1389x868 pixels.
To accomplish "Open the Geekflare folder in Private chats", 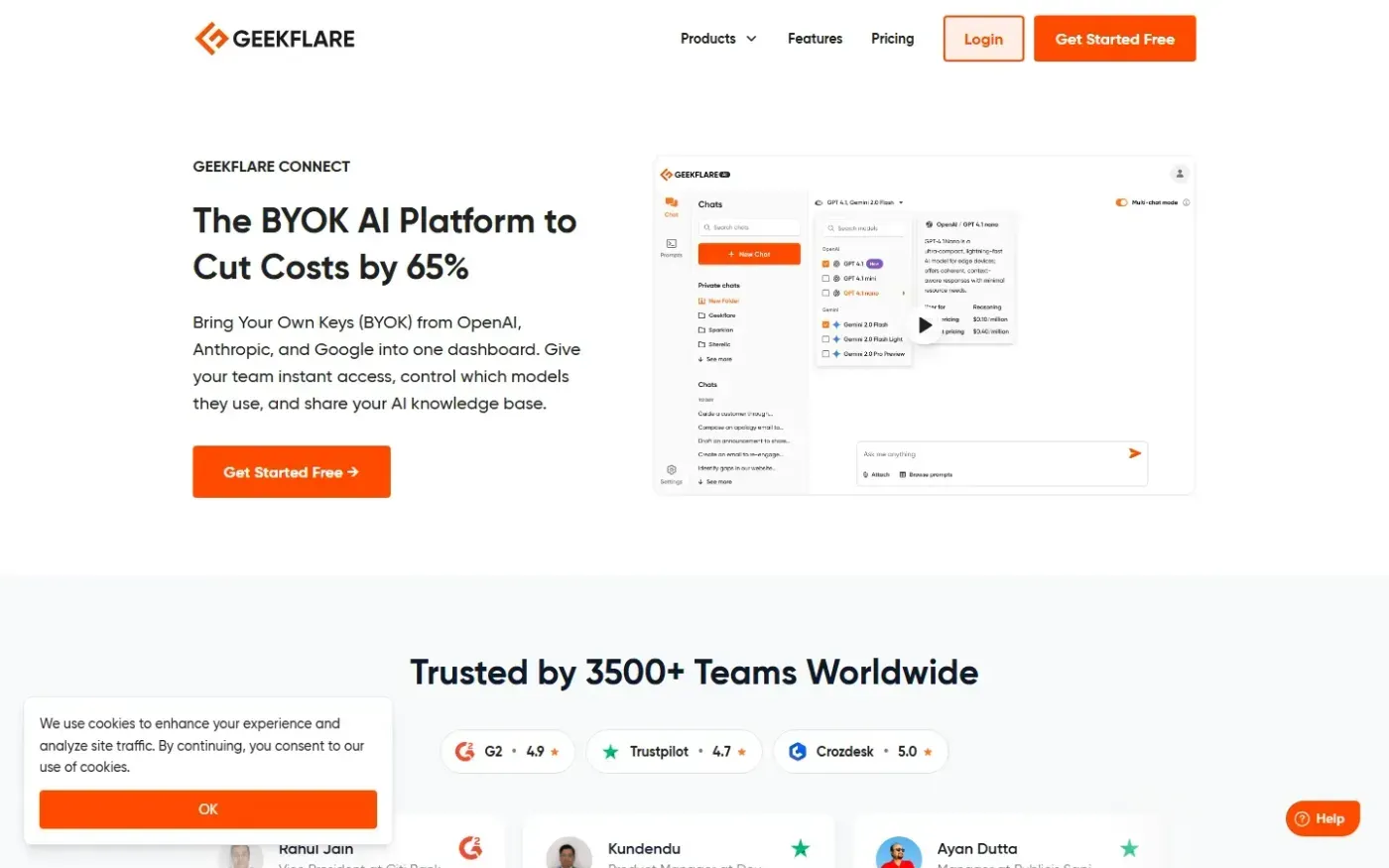I will click(x=717, y=315).
